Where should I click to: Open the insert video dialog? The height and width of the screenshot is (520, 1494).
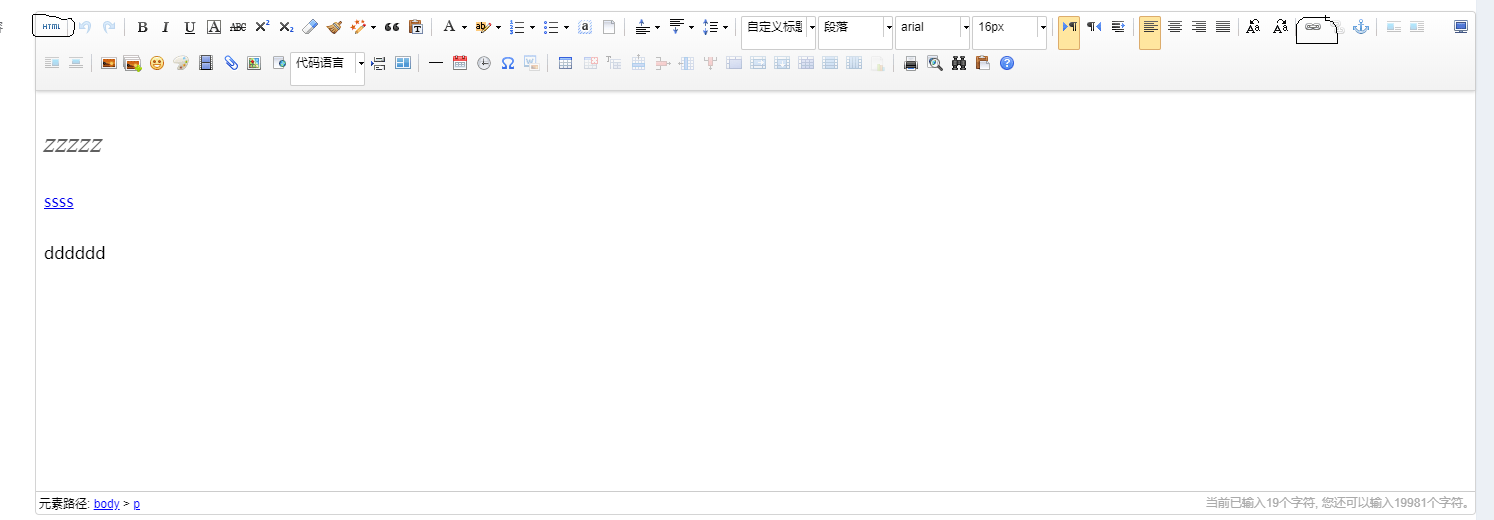pos(206,63)
